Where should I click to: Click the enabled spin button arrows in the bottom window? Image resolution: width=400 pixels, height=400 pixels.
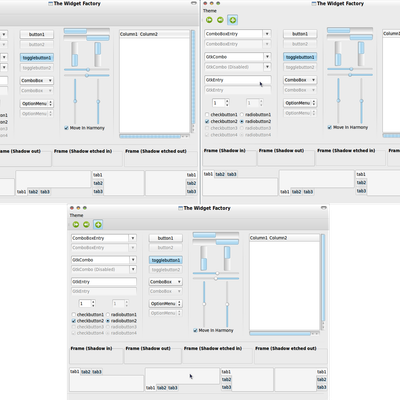click(93, 304)
